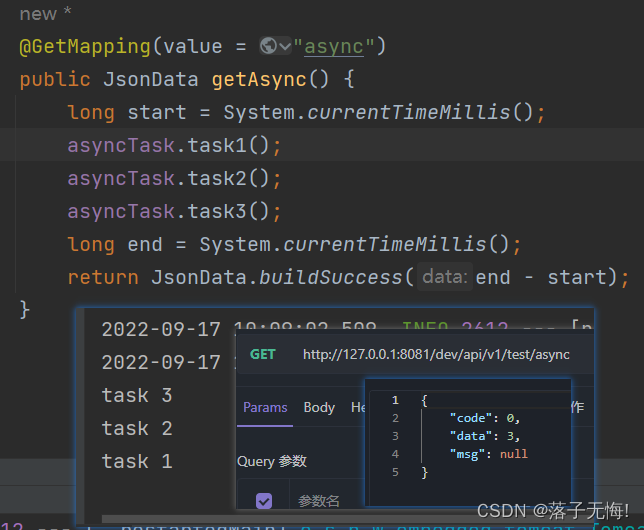The height and width of the screenshot is (530, 644).
Task: Click the @GetMapping annotation
Action: click(x=85, y=46)
